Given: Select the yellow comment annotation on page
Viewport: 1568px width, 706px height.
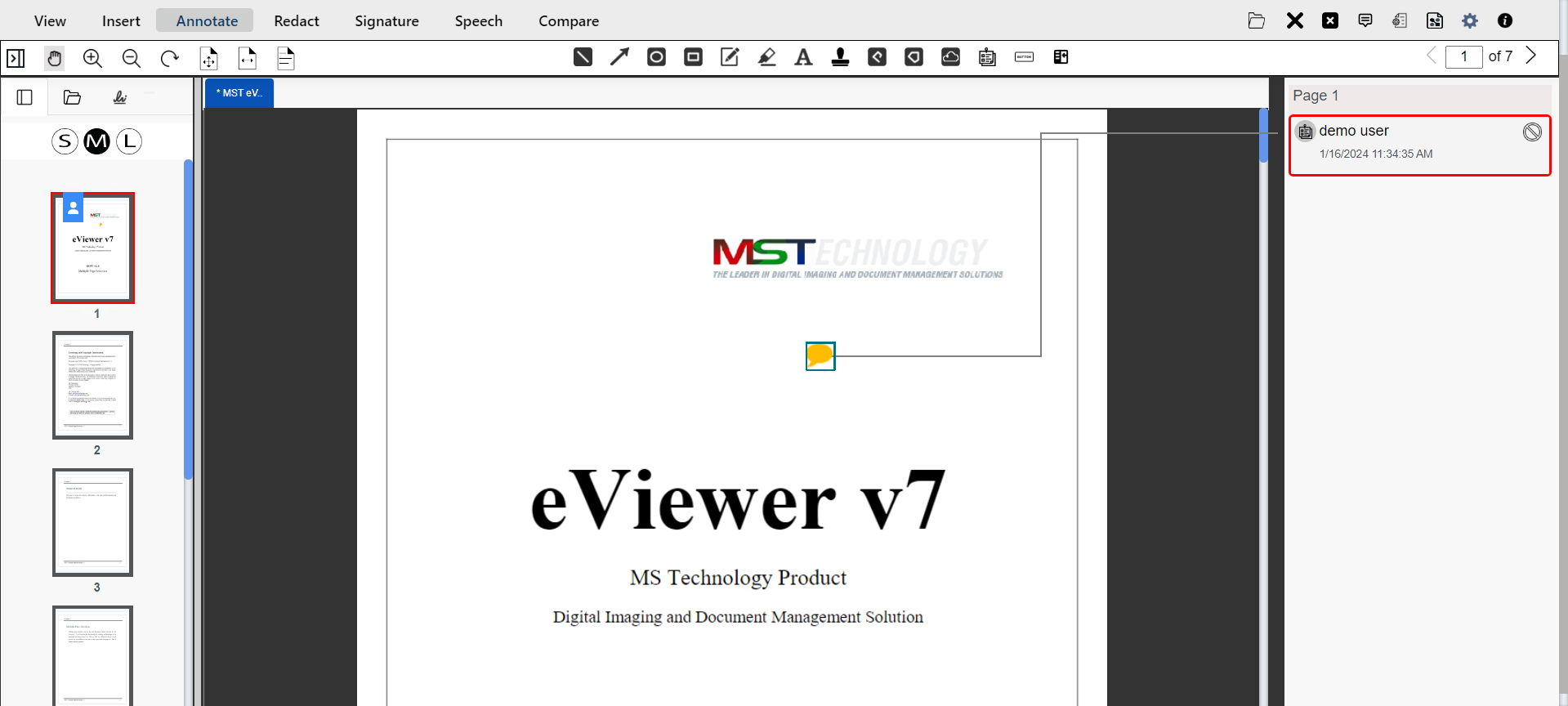Looking at the screenshot, I should tap(820, 355).
